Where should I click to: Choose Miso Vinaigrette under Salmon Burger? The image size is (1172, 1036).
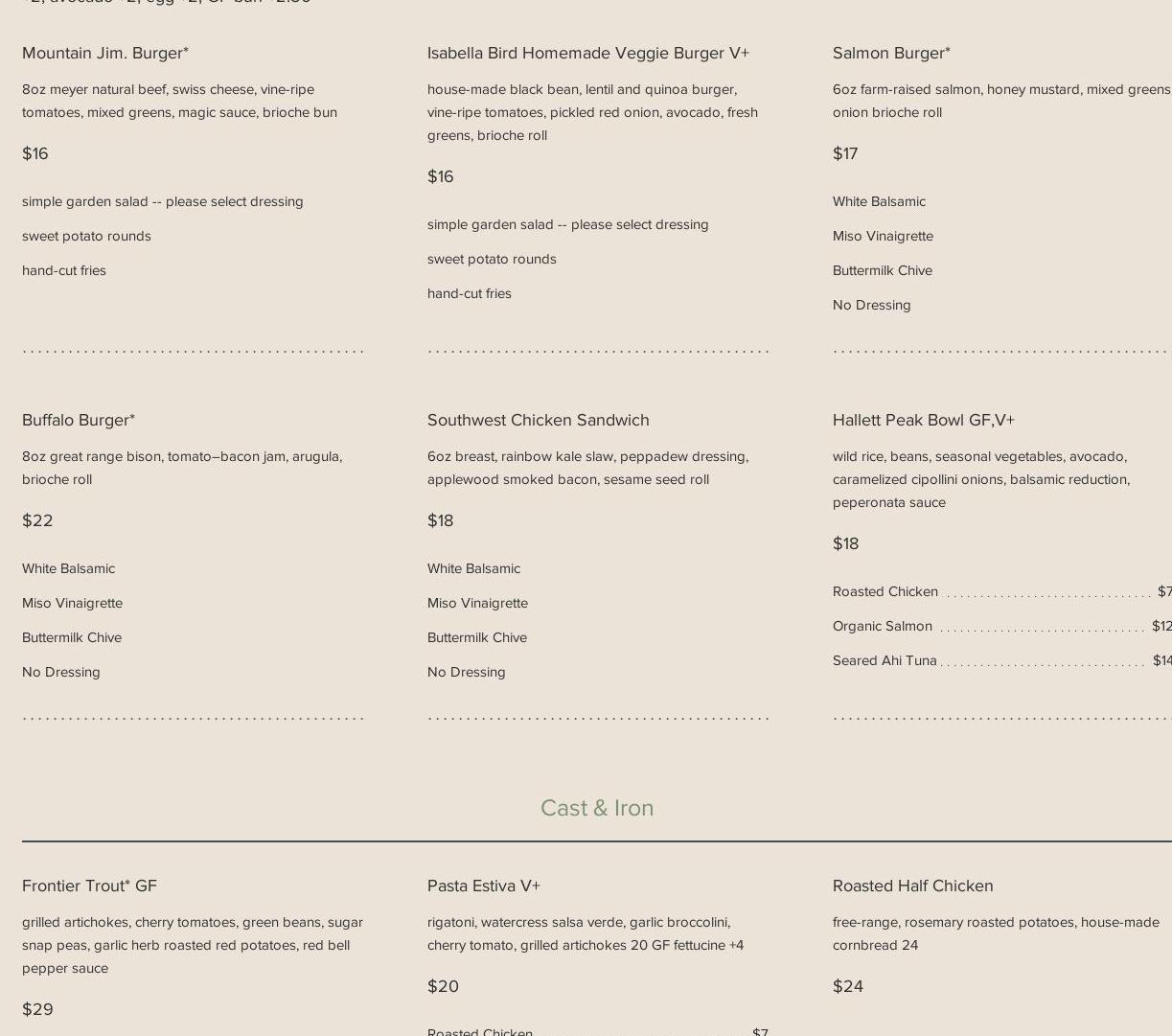point(883,236)
